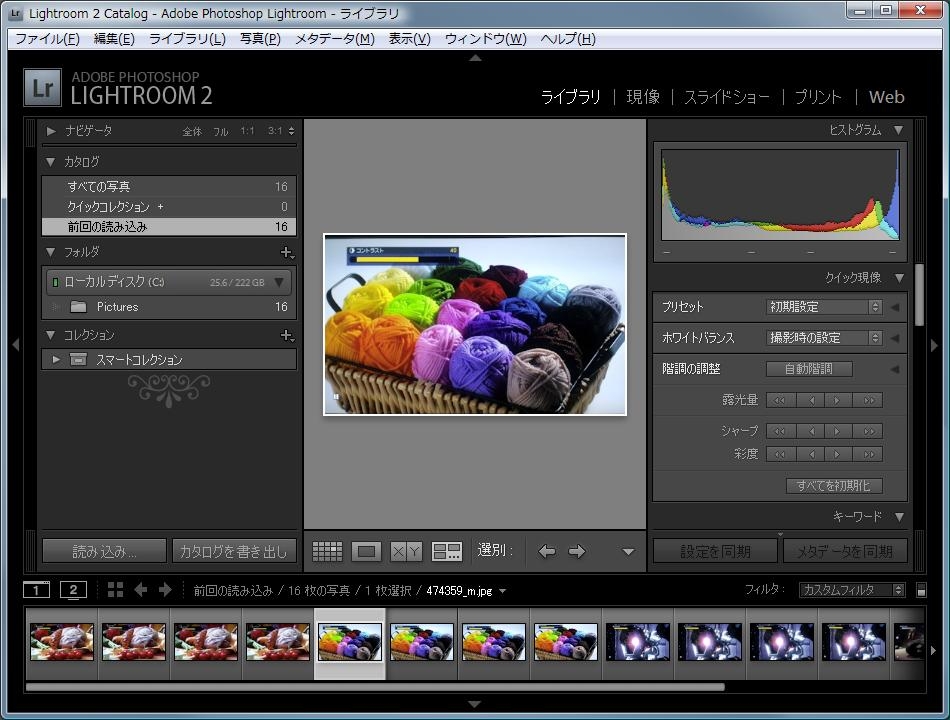Viewport: 950px width, 720px height.
Task: Create new collection with plus icon
Action: click(x=286, y=336)
